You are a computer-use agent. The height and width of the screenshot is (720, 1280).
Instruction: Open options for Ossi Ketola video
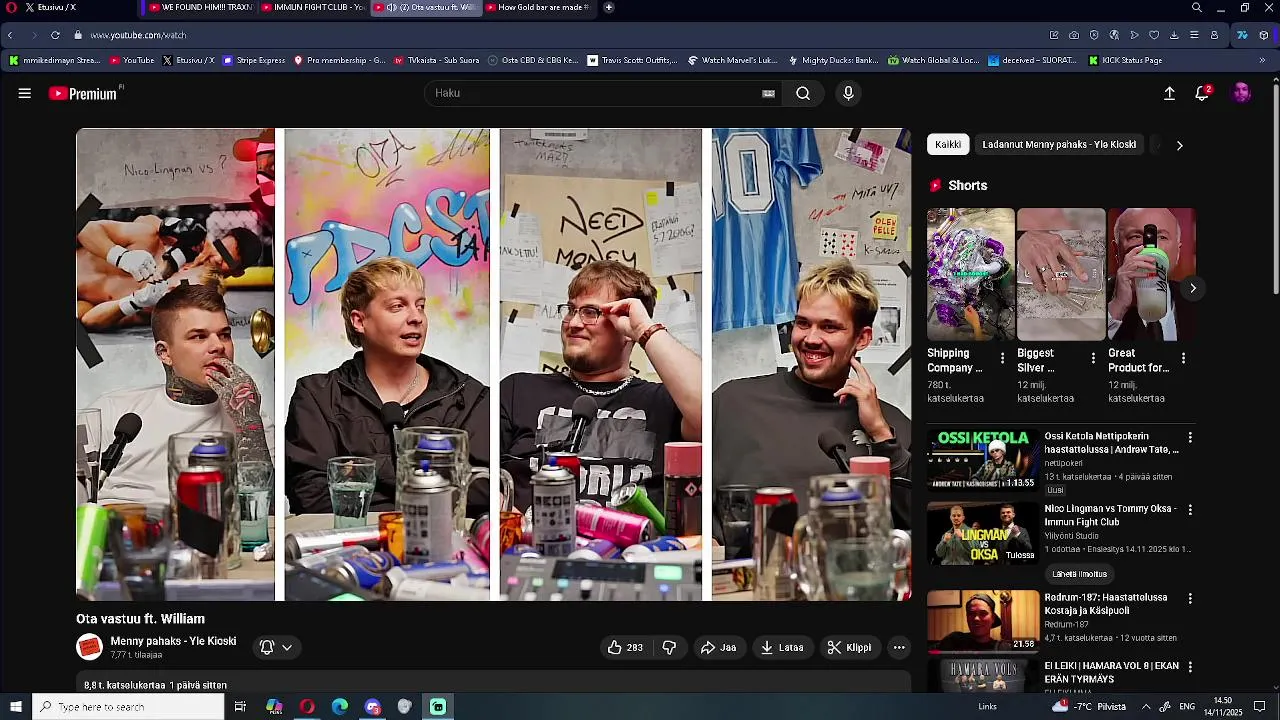(x=1190, y=438)
